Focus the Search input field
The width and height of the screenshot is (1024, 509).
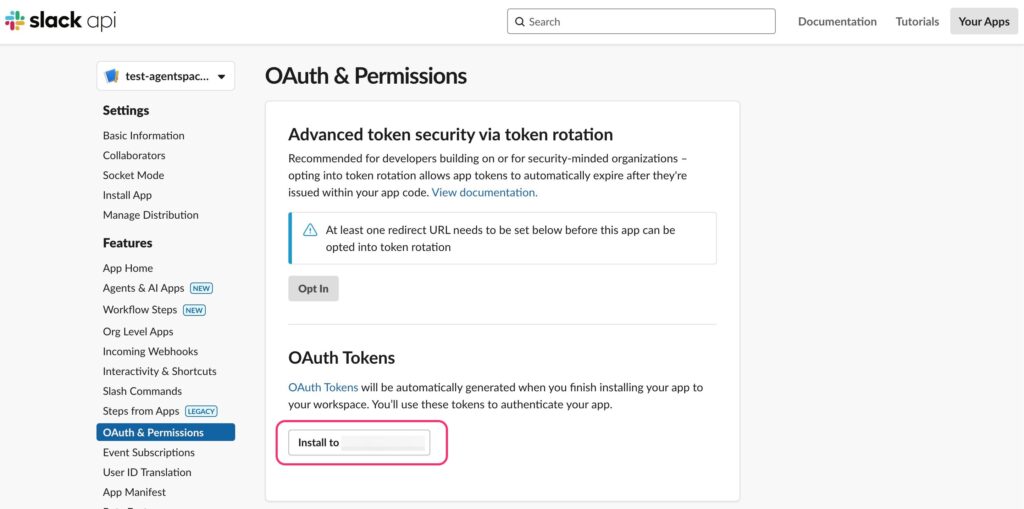point(641,22)
